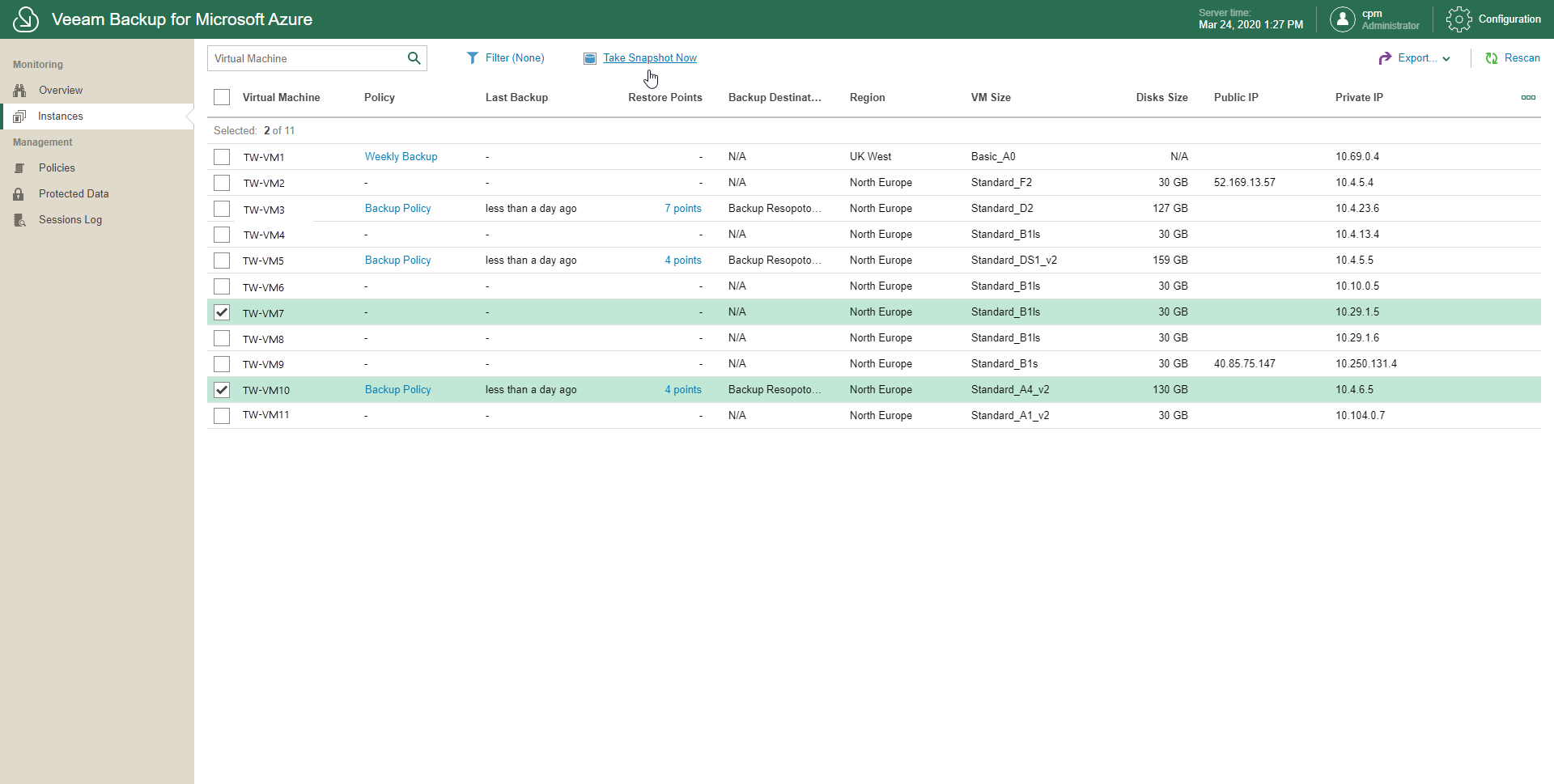Click the TW-VM6 name cell
The image size is (1554, 784).
(x=263, y=287)
